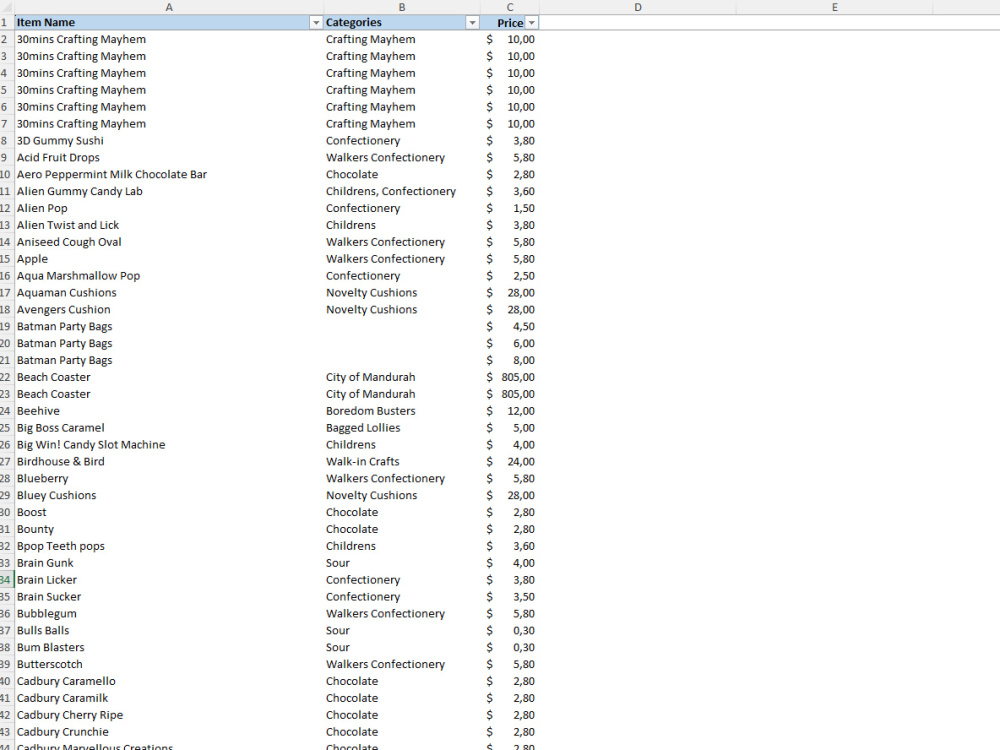This screenshot has width=1000, height=750.
Task: Select the 'Bum Blasters' cell
Action: pyautogui.click(x=169, y=647)
